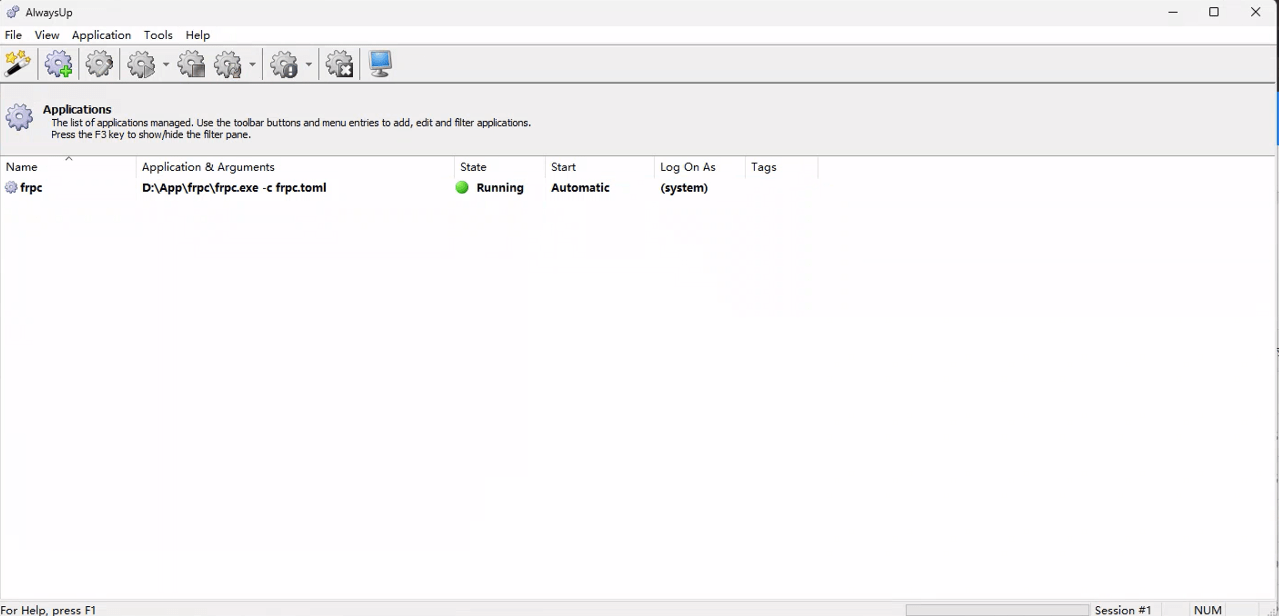Open the File menu

pos(13,35)
